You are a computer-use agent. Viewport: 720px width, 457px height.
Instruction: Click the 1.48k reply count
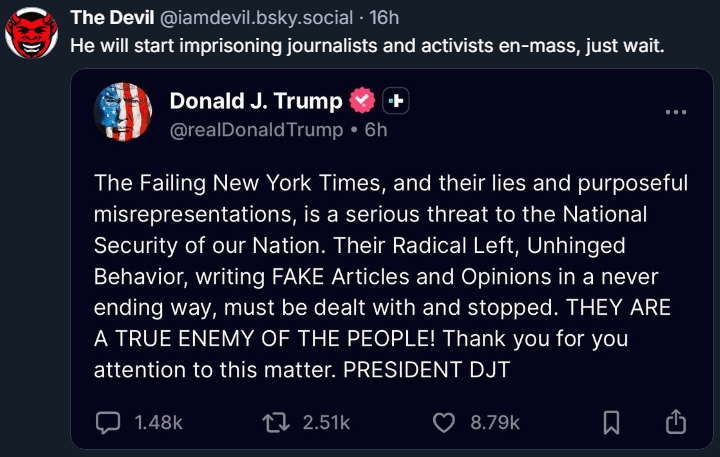click(159, 423)
